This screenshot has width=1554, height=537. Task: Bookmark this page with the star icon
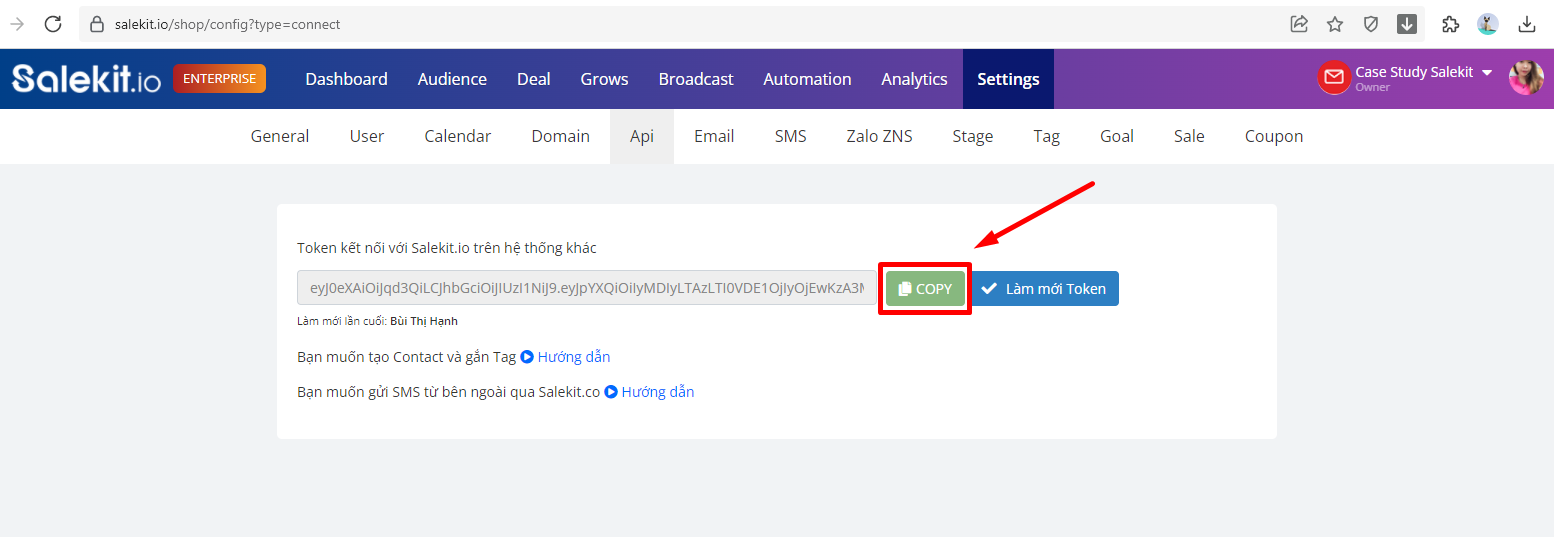pos(1335,24)
